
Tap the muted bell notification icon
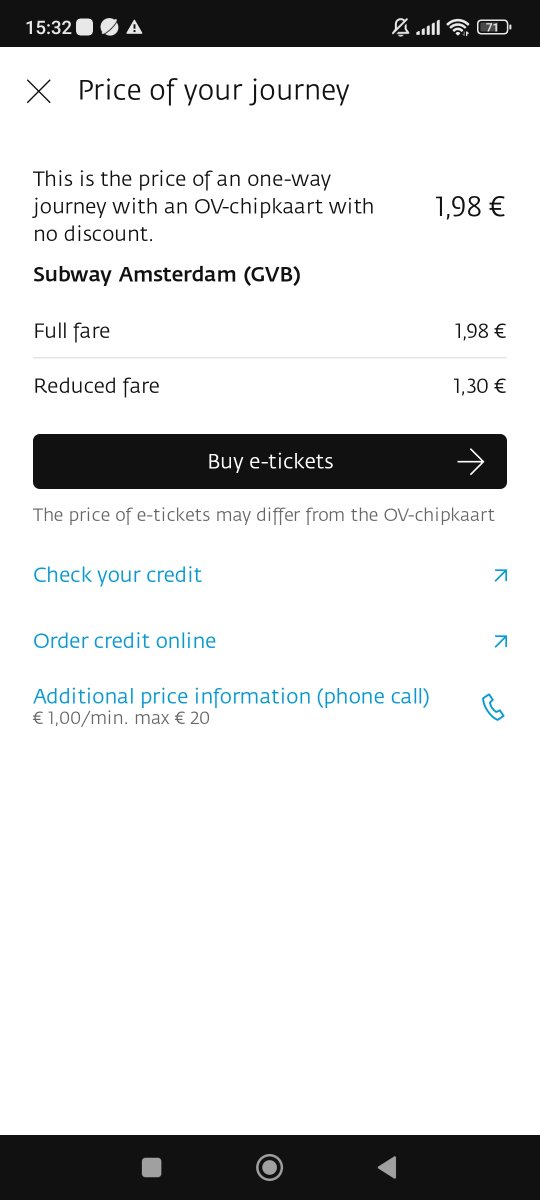pos(401,27)
